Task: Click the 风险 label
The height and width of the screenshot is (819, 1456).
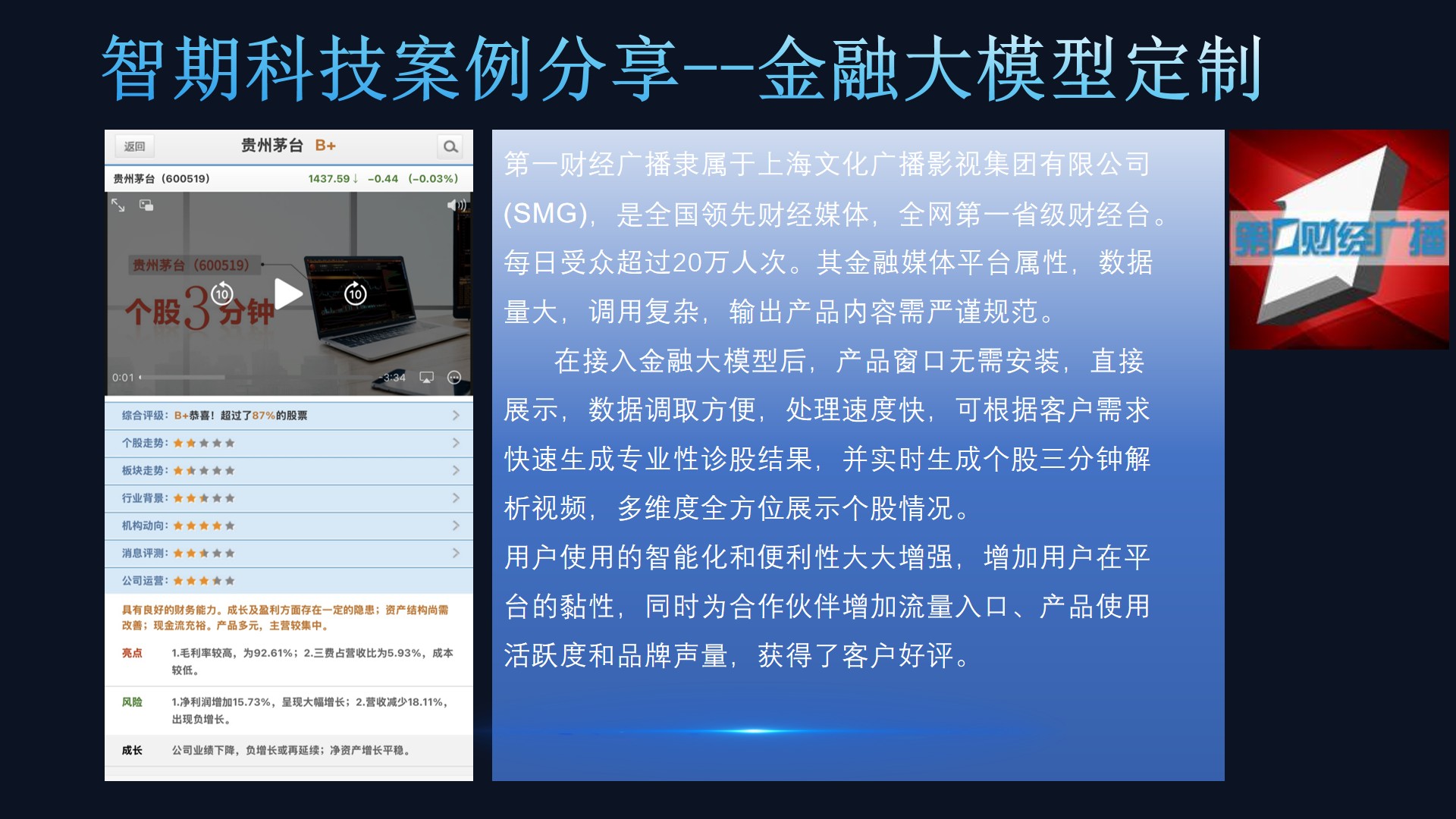Action: click(x=132, y=702)
